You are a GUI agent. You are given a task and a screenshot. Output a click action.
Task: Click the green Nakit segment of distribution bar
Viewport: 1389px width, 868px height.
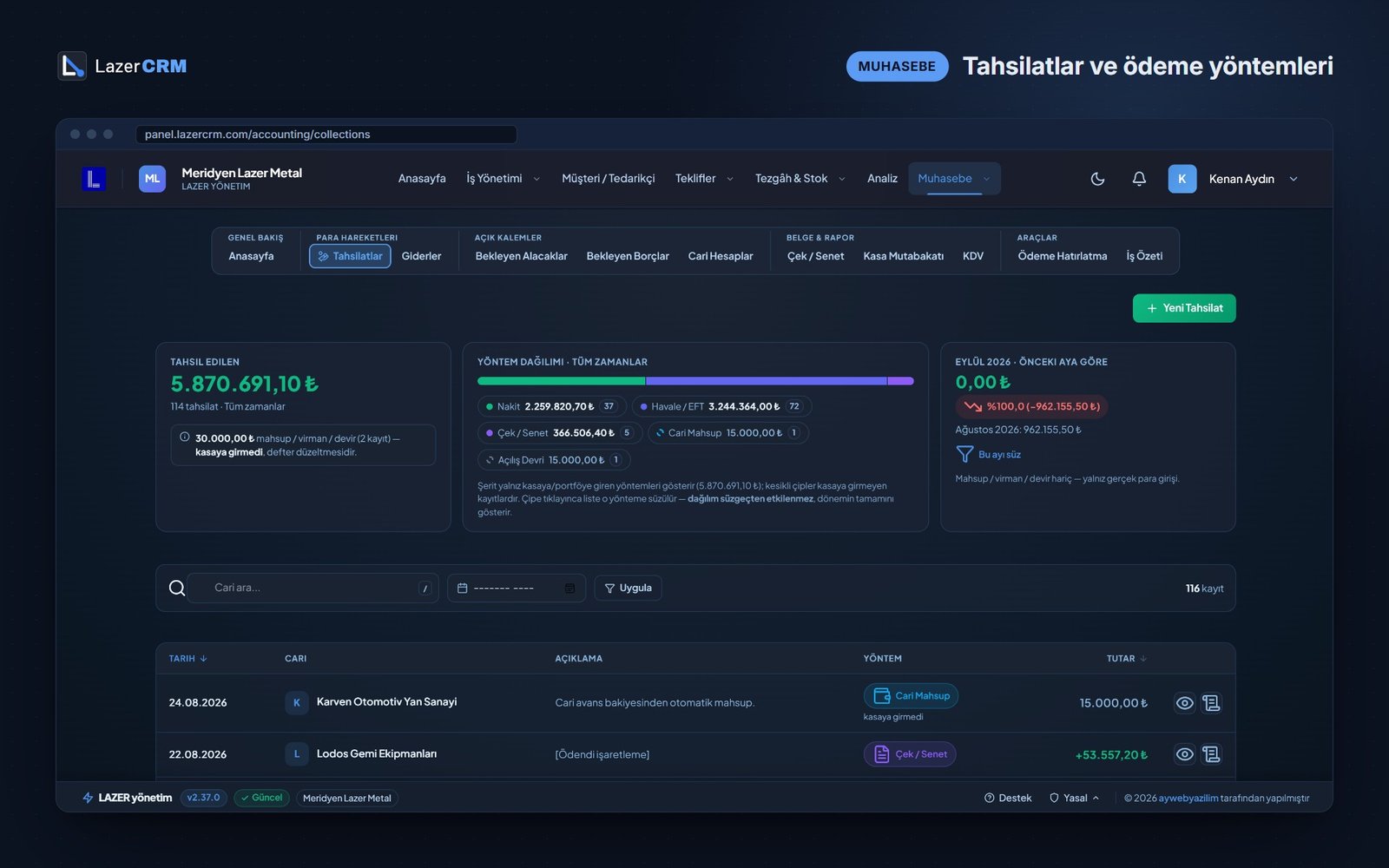pos(561,381)
